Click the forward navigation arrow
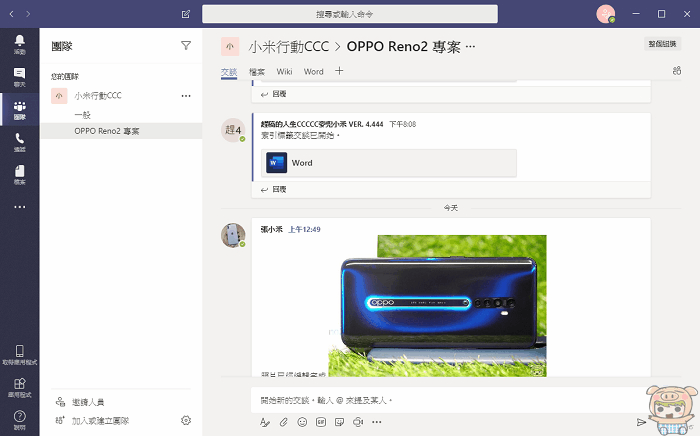This screenshot has height=436, width=700. [28, 14]
